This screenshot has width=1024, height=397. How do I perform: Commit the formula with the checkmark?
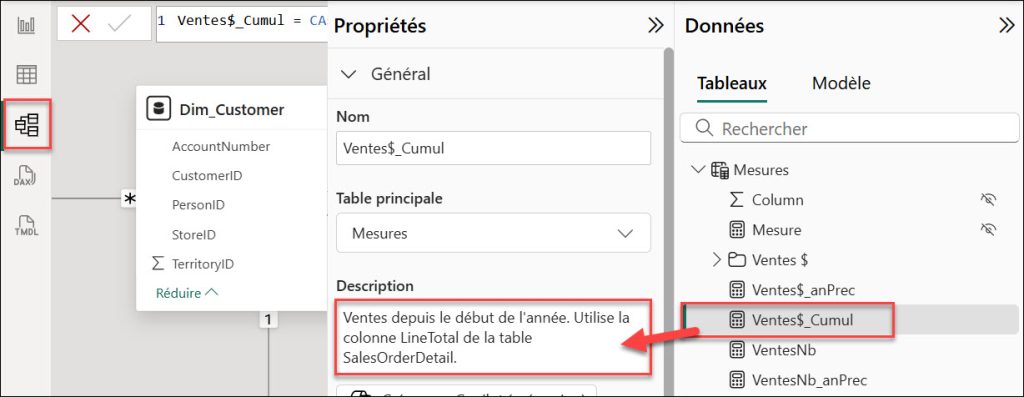click(x=120, y=24)
